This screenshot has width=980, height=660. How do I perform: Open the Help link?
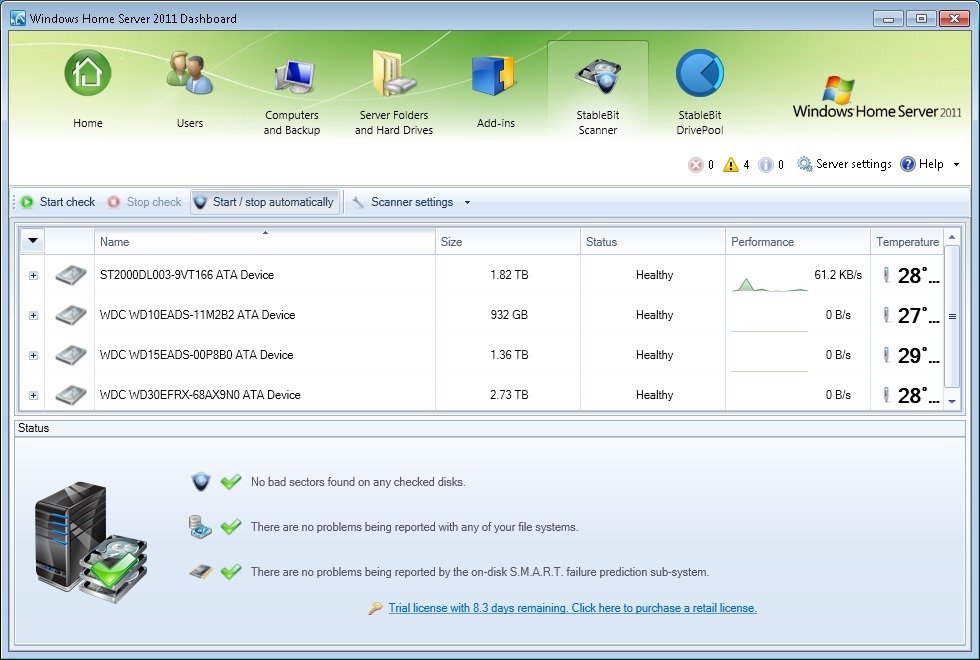coord(922,164)
